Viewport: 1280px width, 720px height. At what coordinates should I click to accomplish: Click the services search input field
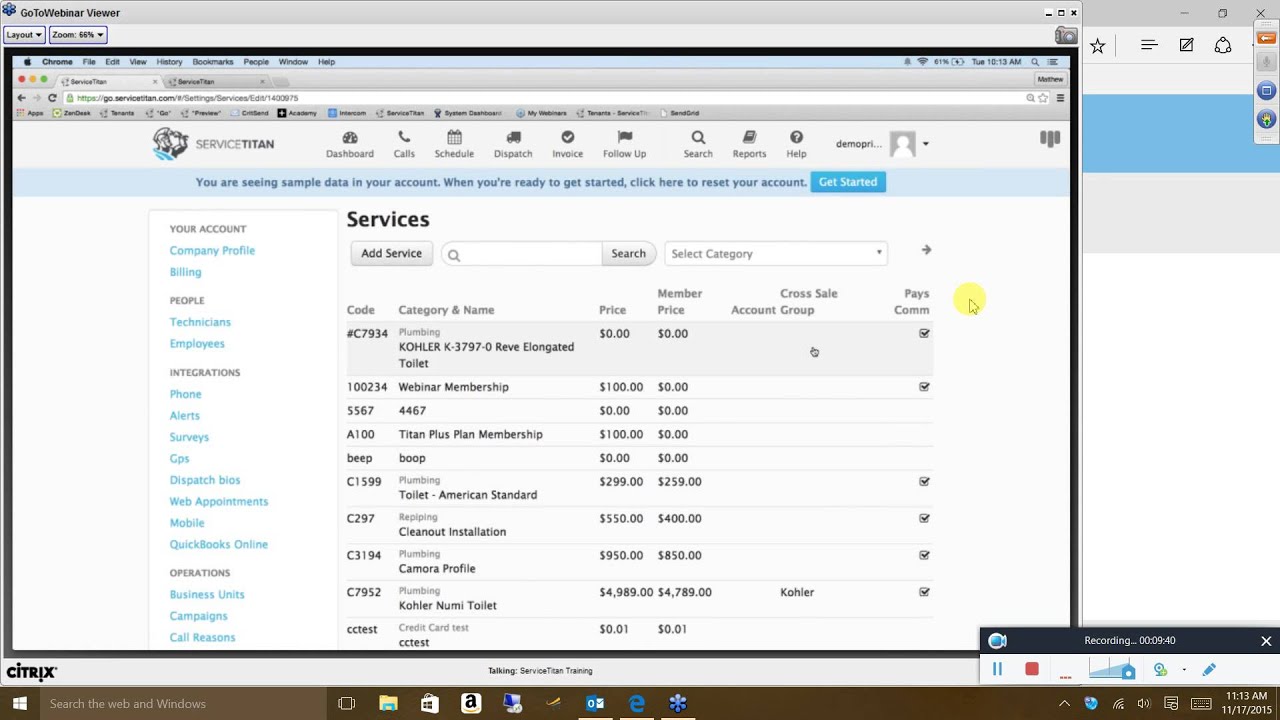coord(522,254)
